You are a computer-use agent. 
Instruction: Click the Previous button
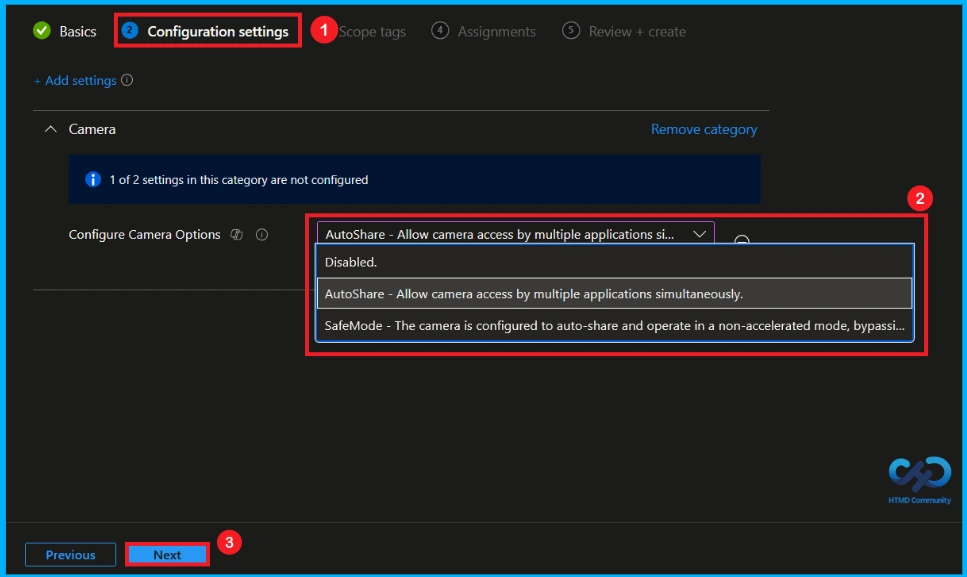pyautogui.click(x=70, y=555)
